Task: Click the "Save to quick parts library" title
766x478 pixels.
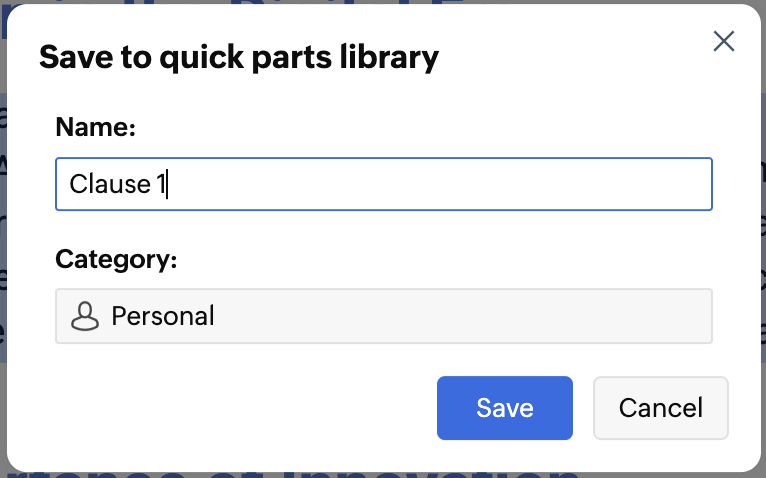Action: [x=239, y=57]
